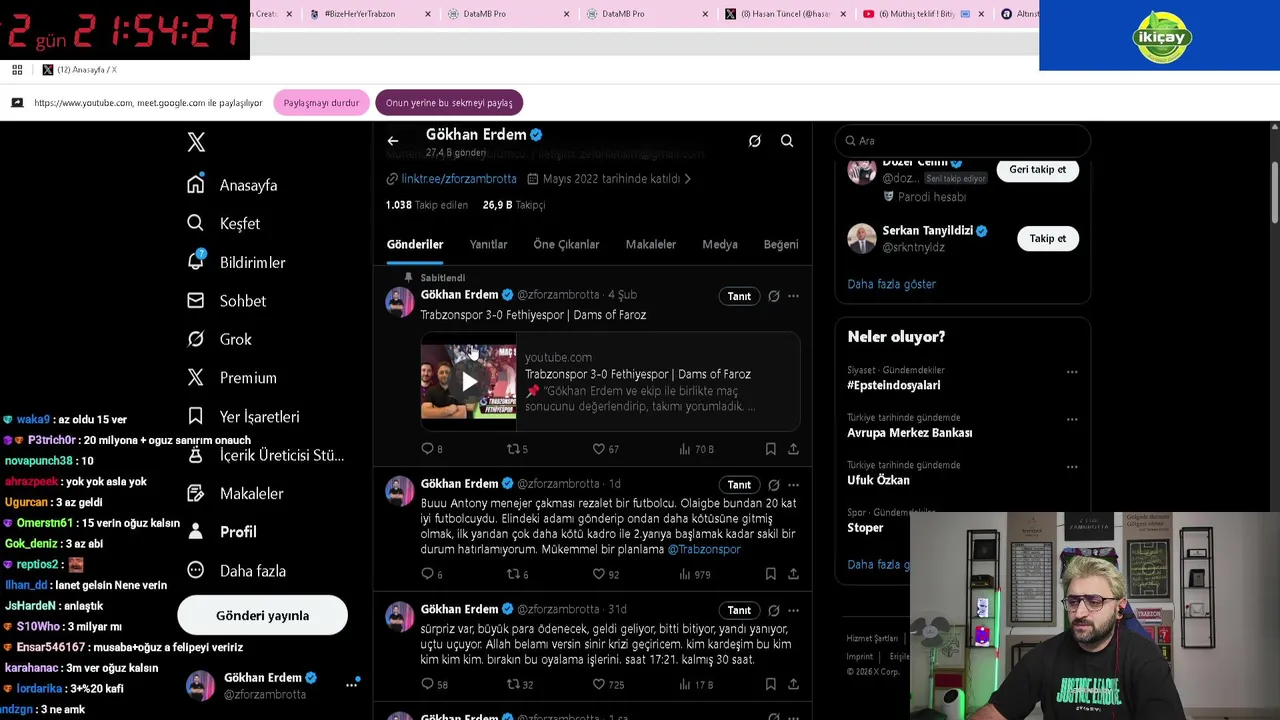Share the pinned Fethiyespor post
The width and height of the screenshot is (1280, 720).
793,449
